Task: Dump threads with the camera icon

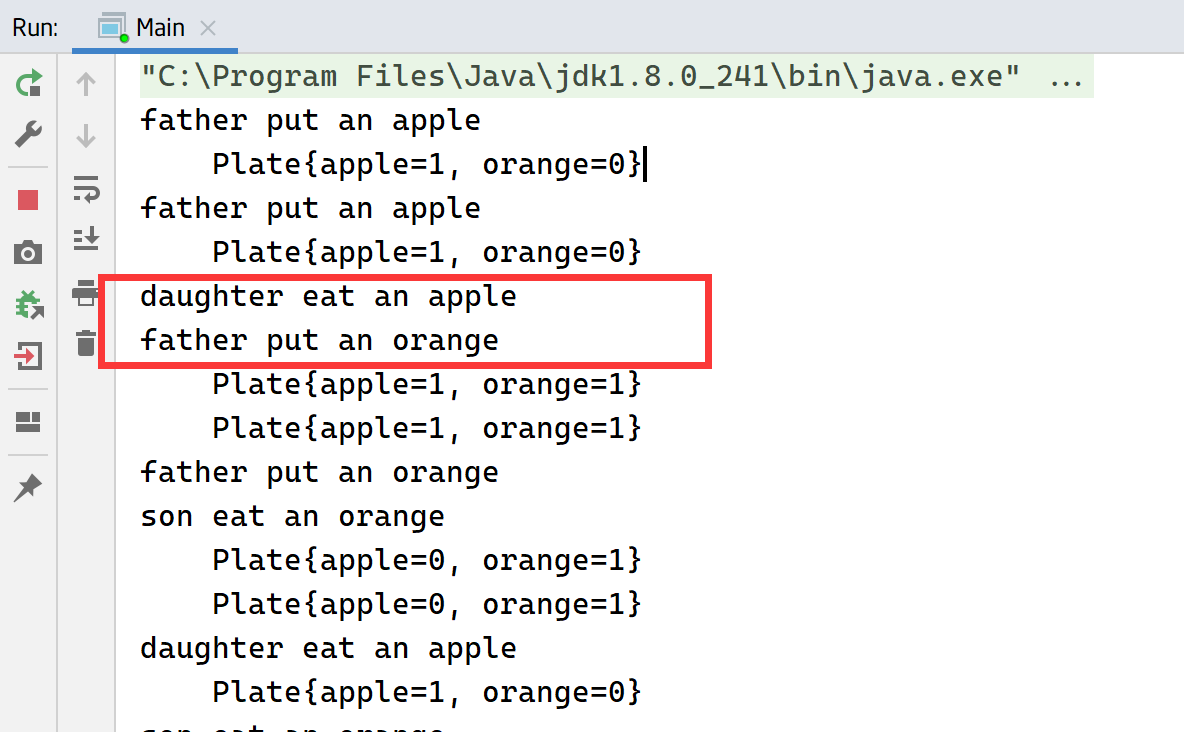Action: tap(28, 252)
